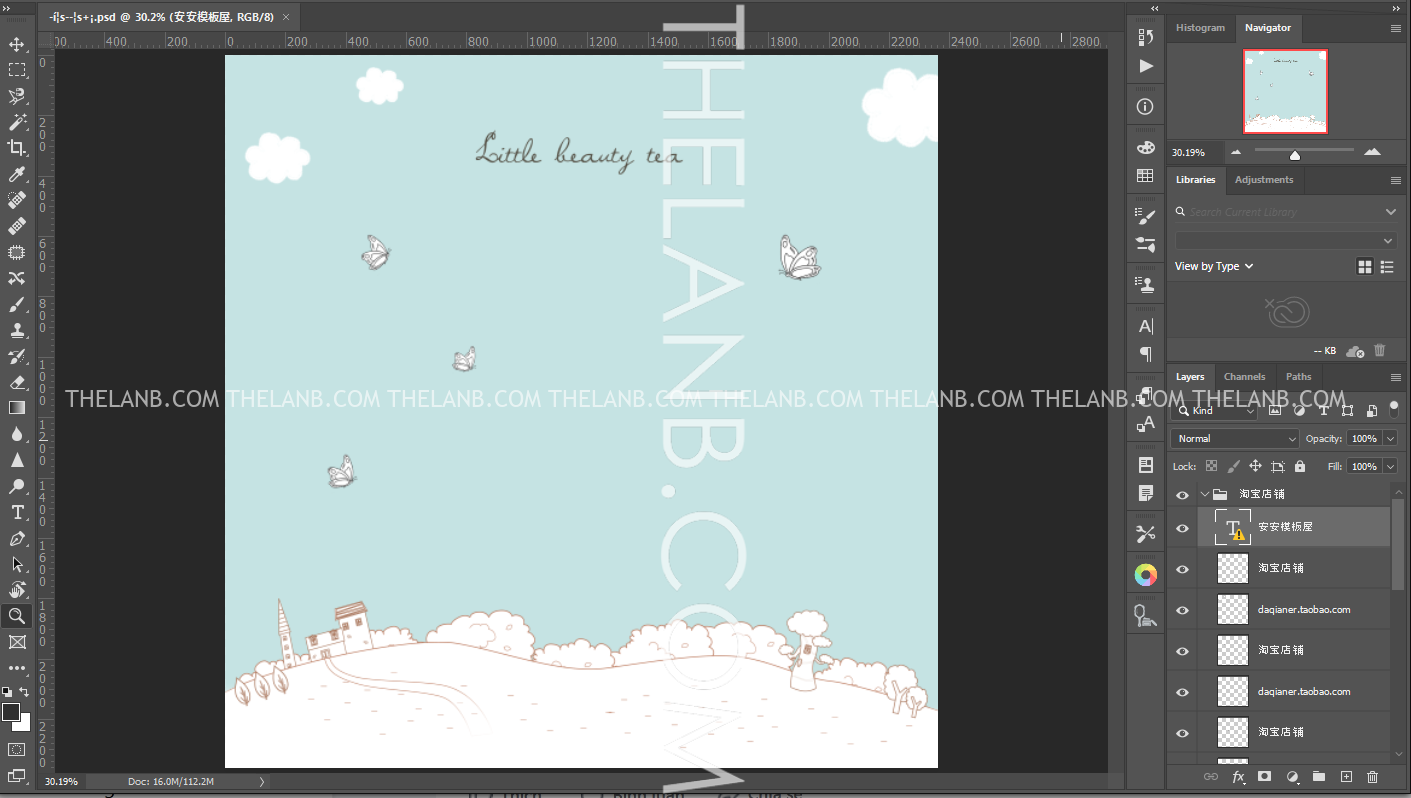1411x798 pixels.
Task: Open the Opacity slider dropdown arrow
Action: point(1390,438)
